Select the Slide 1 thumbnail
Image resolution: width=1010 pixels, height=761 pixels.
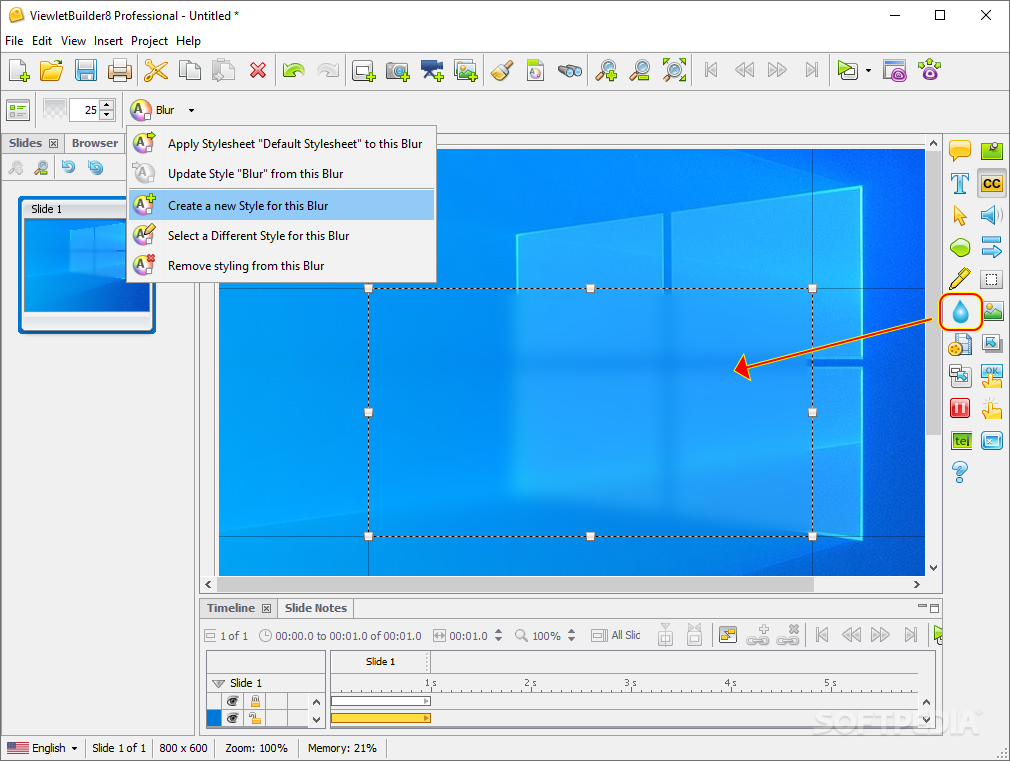click(87, 265)
